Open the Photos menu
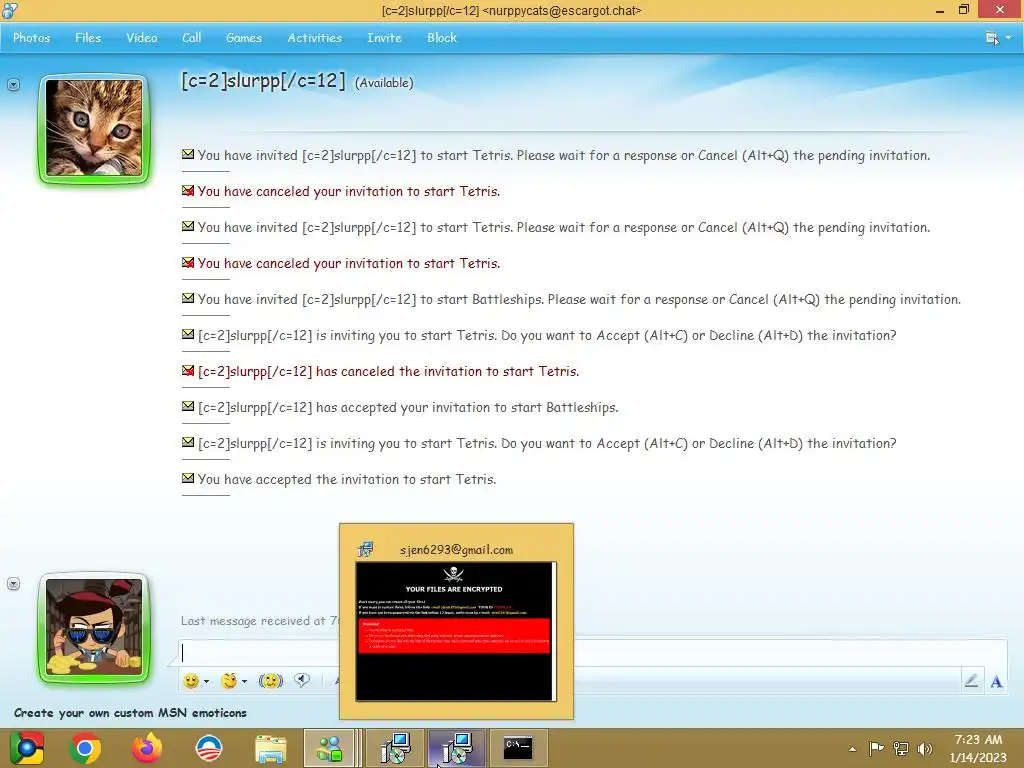The height and width of the screenshot is (768, 1024). coord(31,38)
